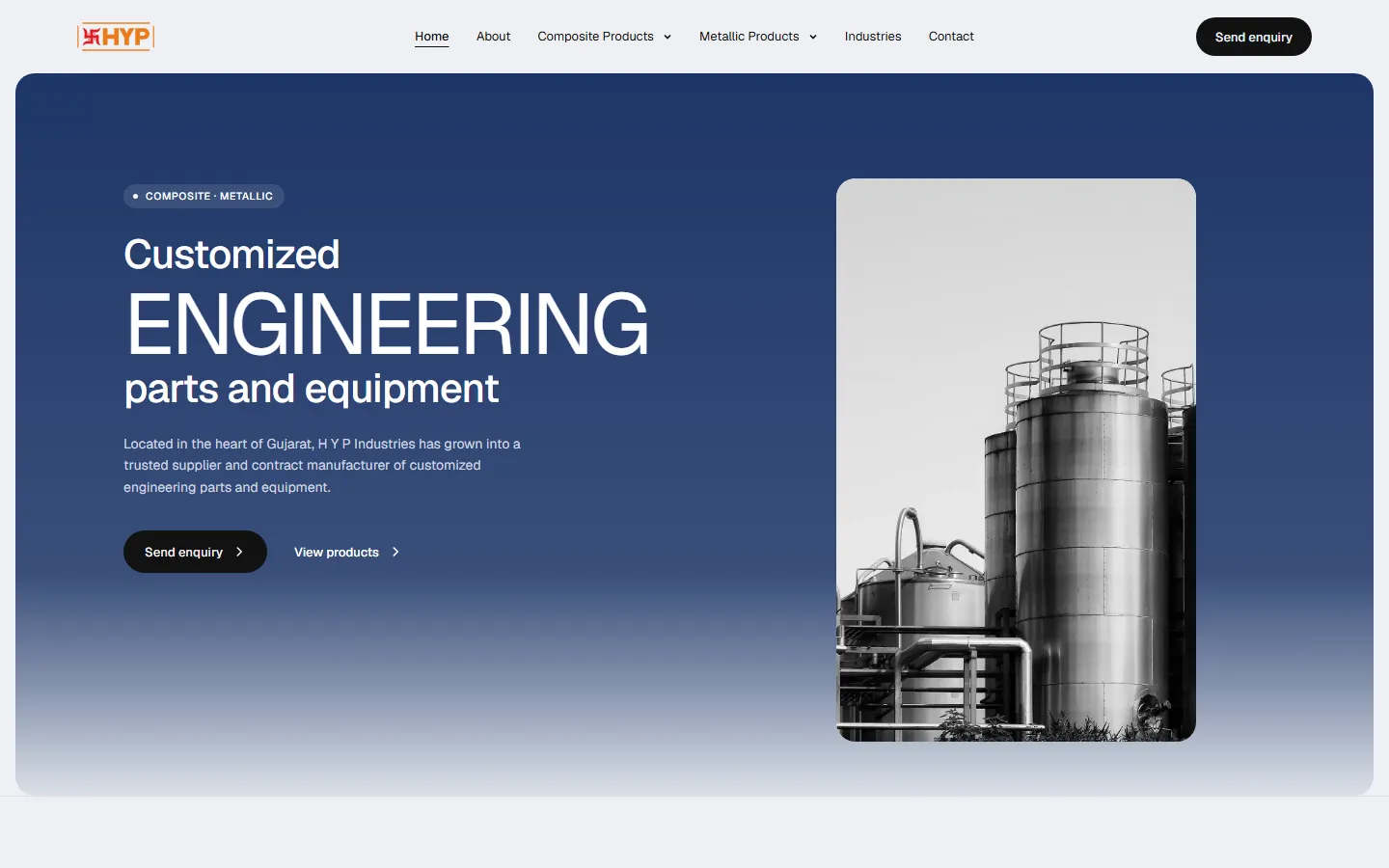Click the 'parts and equipment' heading

tap(312, 389)
